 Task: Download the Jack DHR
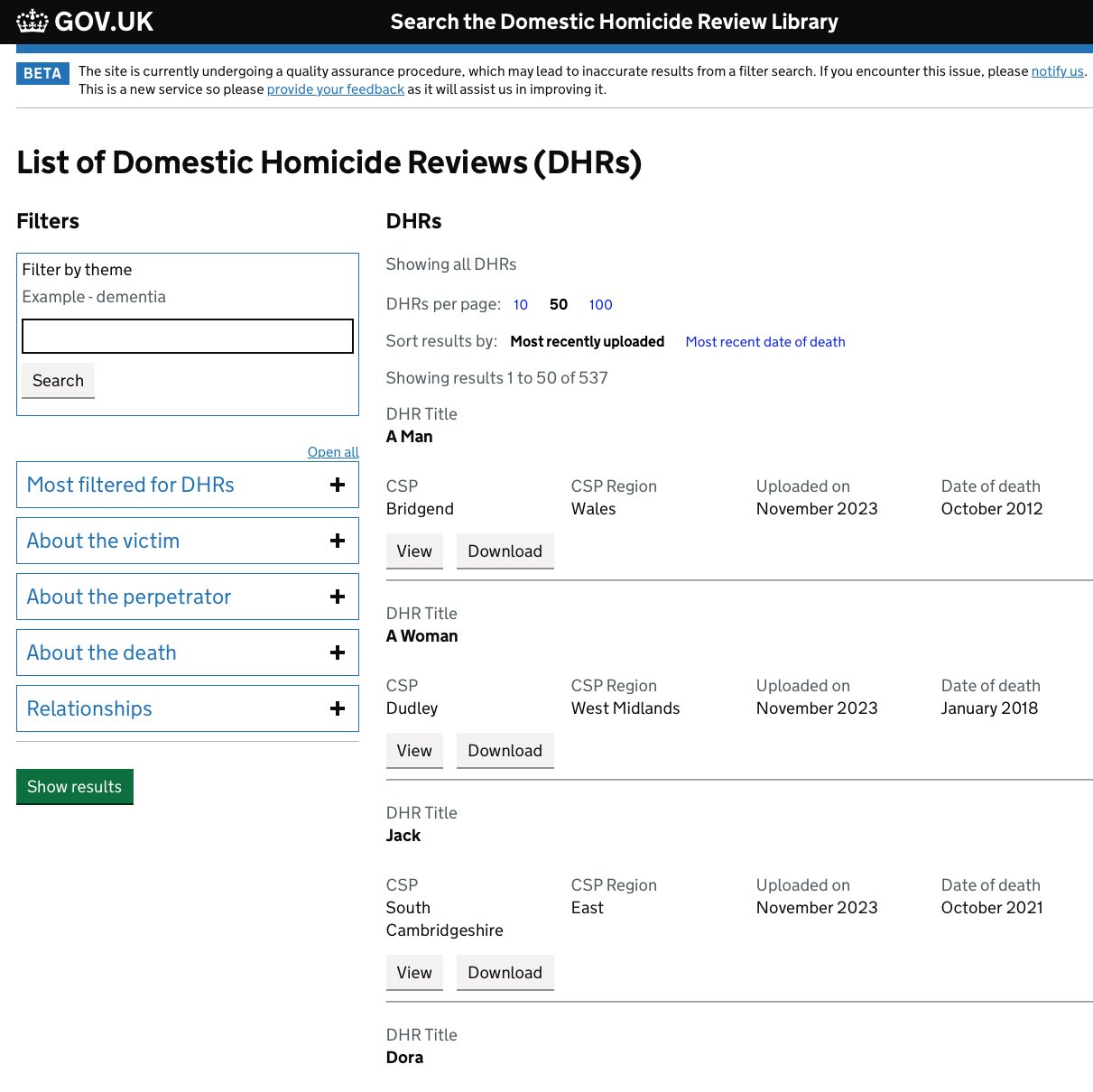pyautogui.click(x=505, y=973)
